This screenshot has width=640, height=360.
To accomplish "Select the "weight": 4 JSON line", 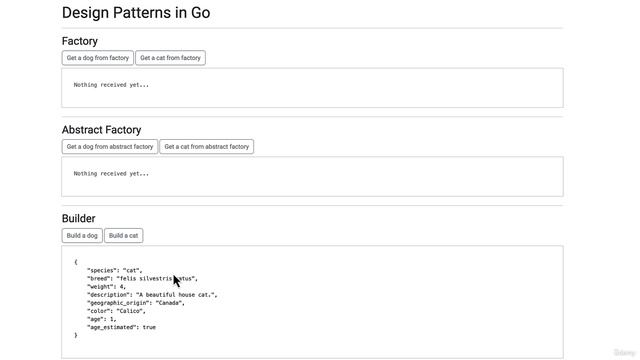I will point(106,287).
